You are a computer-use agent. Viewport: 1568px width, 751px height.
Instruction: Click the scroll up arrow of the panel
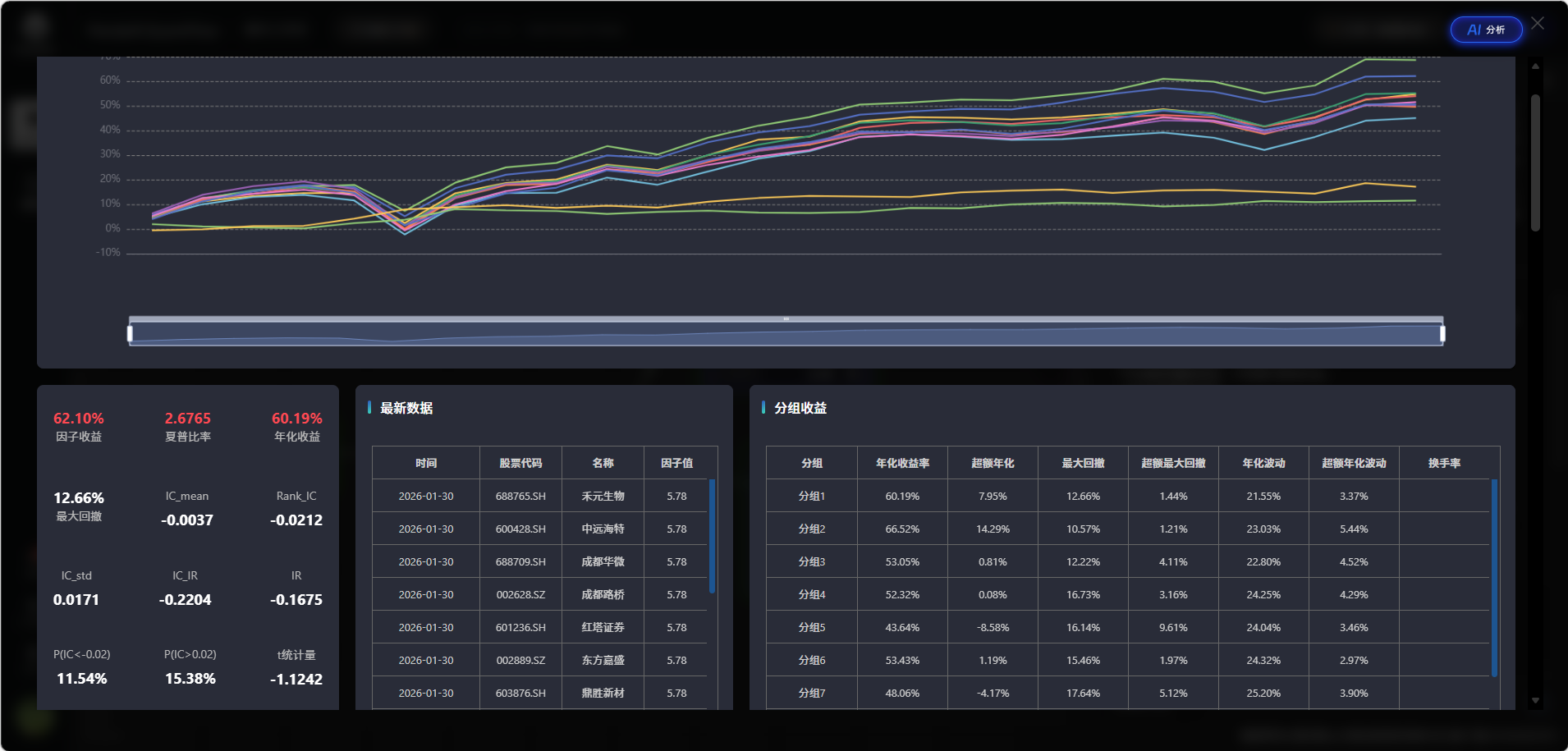click(x=1535, y=66)
